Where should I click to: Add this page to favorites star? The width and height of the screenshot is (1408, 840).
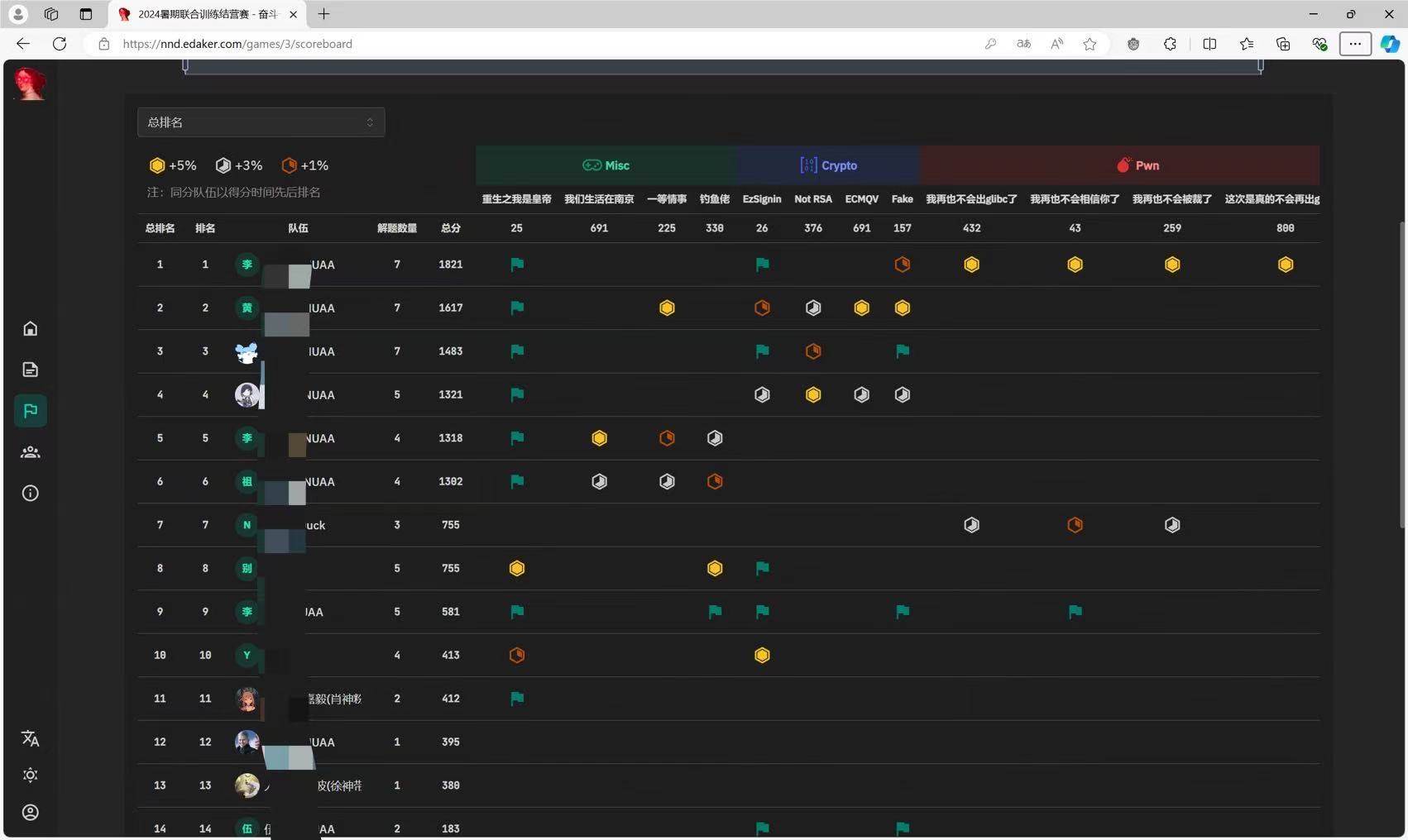click(x=1090, y=44)
